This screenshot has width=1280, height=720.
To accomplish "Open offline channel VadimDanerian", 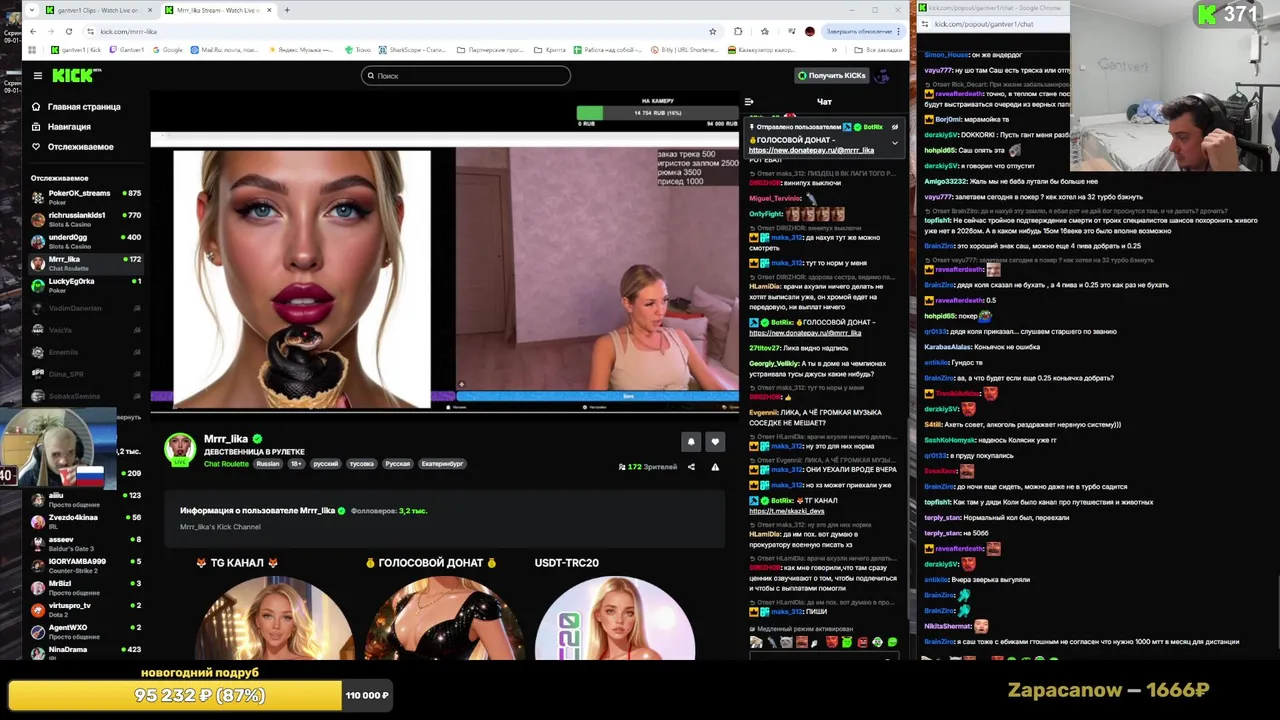I will pyautogui.click(x=86, y=308).
